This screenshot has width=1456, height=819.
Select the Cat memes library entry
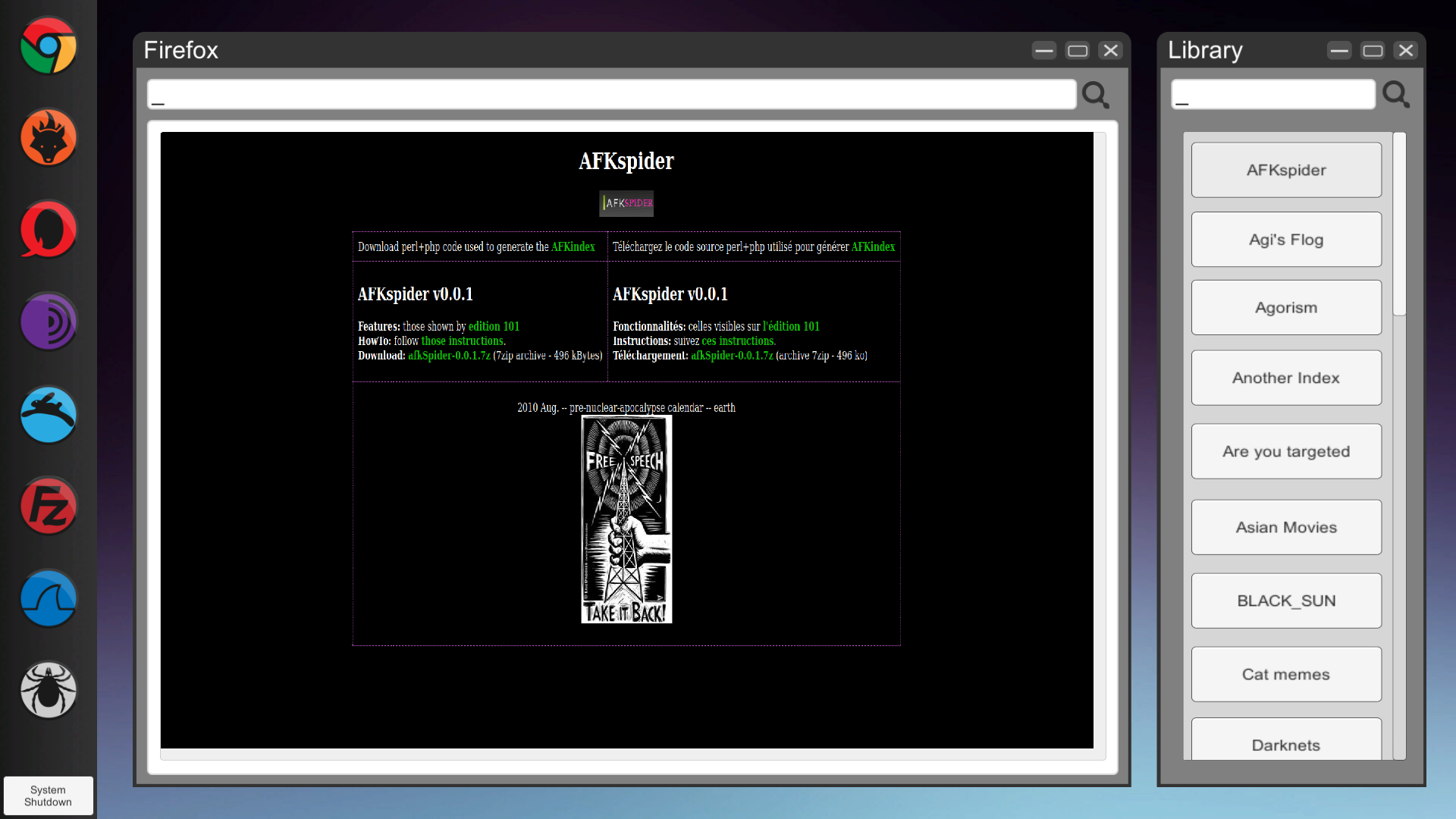click(x=1286, y=674)
